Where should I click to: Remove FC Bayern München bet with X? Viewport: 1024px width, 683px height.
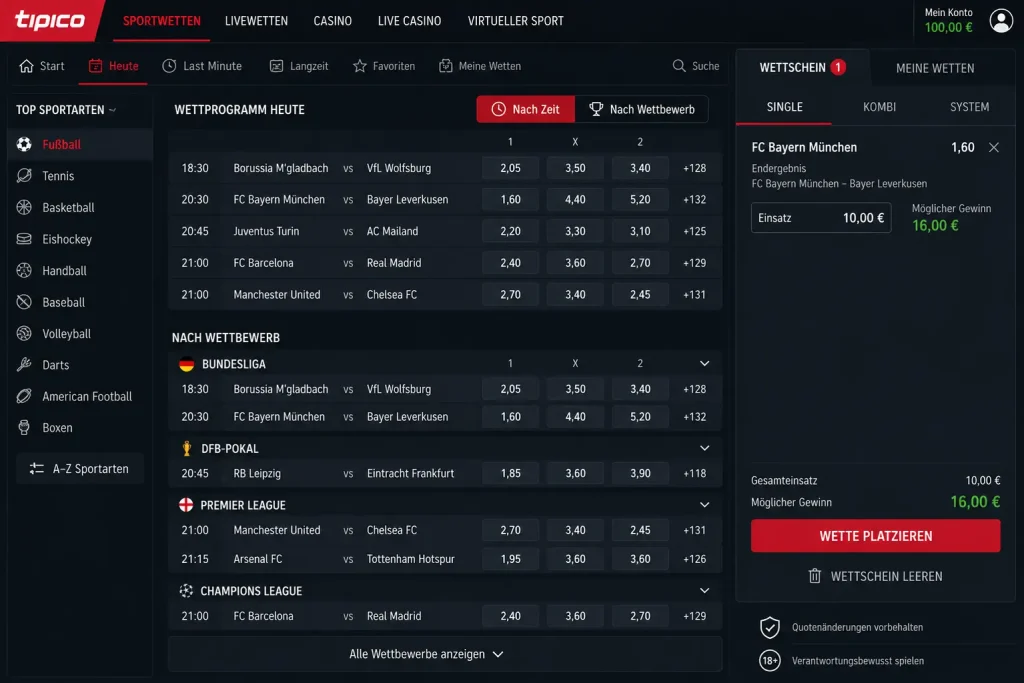(993, 148)
